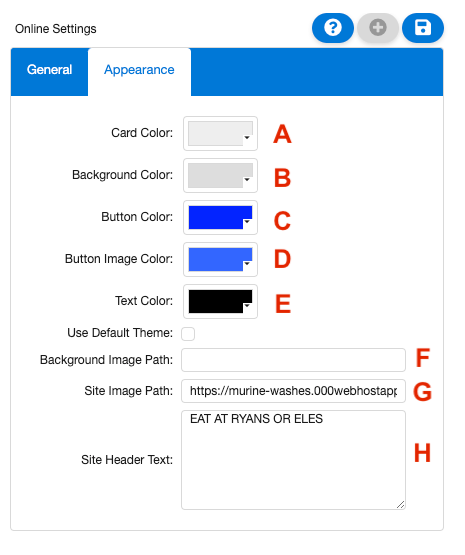Open the help question mark icon
Screen dimensions: 465x555
click(x=332, y=28)
